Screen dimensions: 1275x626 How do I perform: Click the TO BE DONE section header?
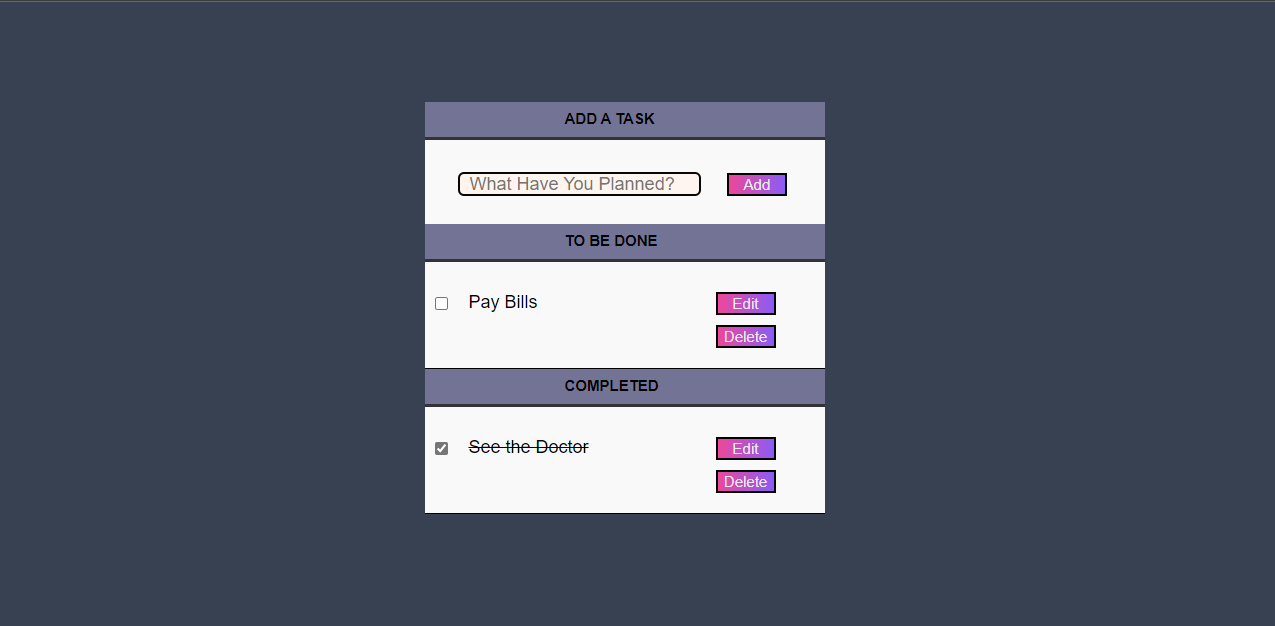click(x=611, y=240)
